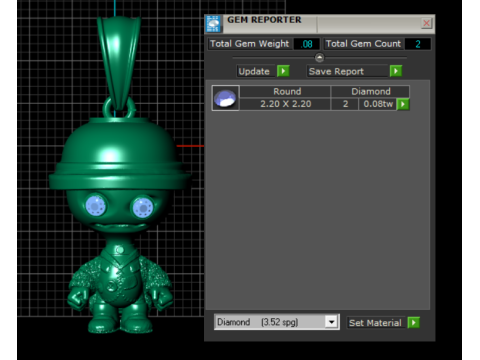Viewport: 480px width, 360px height.
Task: Click the quantity cell showing 2
Action: coord(345,104)
